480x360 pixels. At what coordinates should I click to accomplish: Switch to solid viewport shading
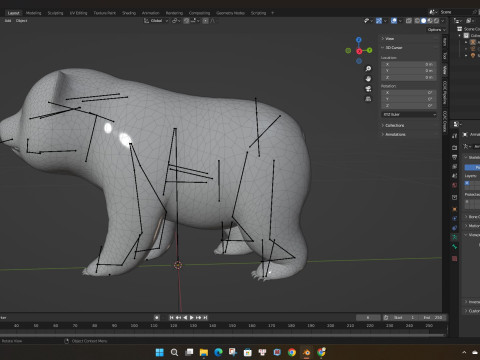pos(424,21)
